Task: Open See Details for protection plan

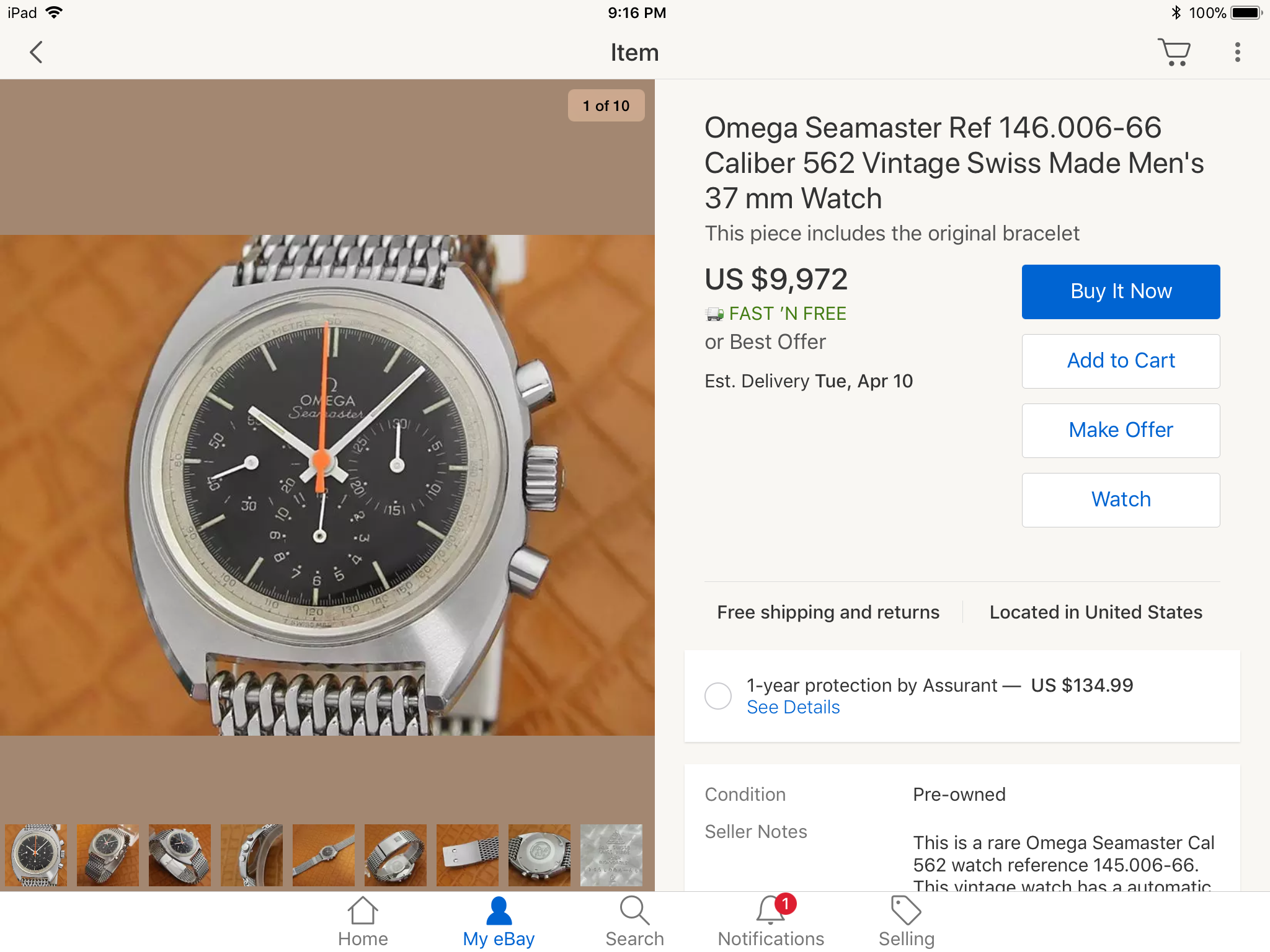Action: pyautogui.click(x=793, y=707)
